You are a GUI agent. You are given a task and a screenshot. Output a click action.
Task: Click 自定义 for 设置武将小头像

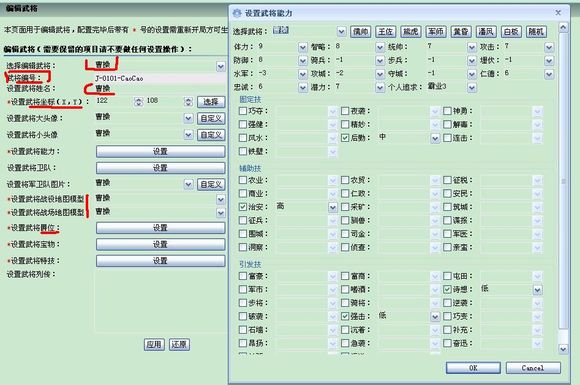[211, 135]
